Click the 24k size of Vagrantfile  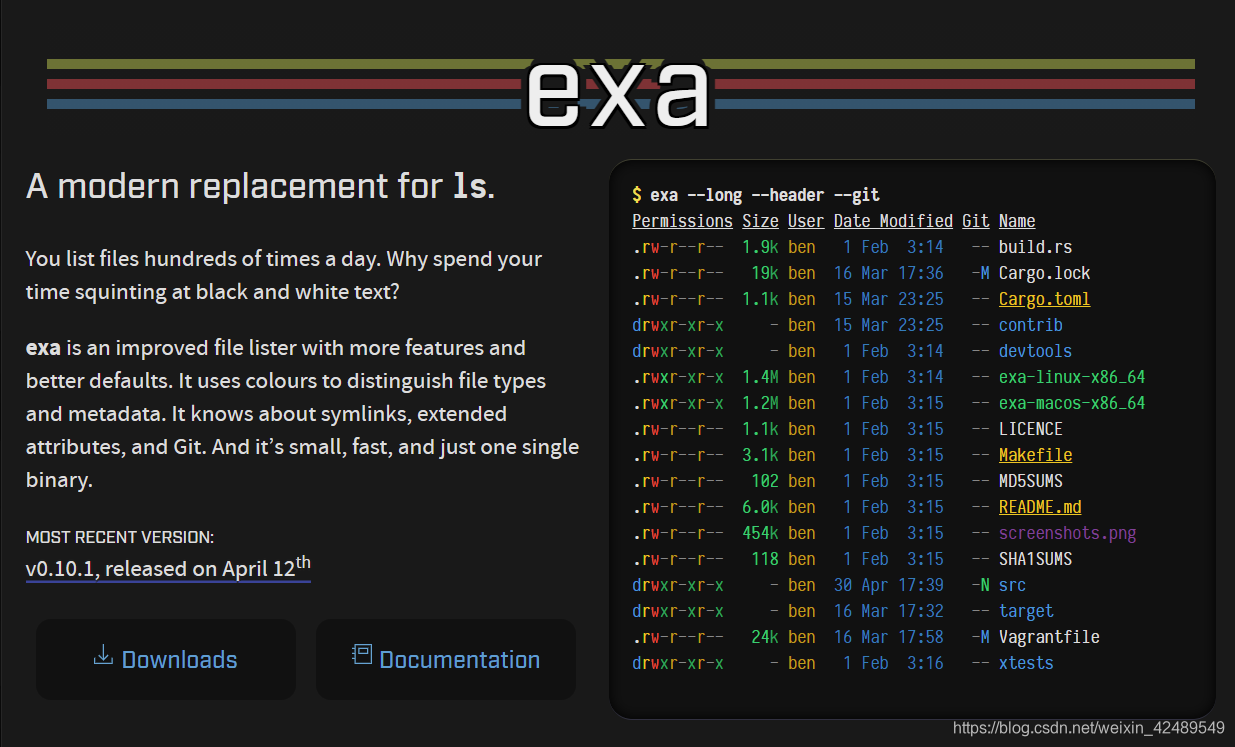coord(765,637)
